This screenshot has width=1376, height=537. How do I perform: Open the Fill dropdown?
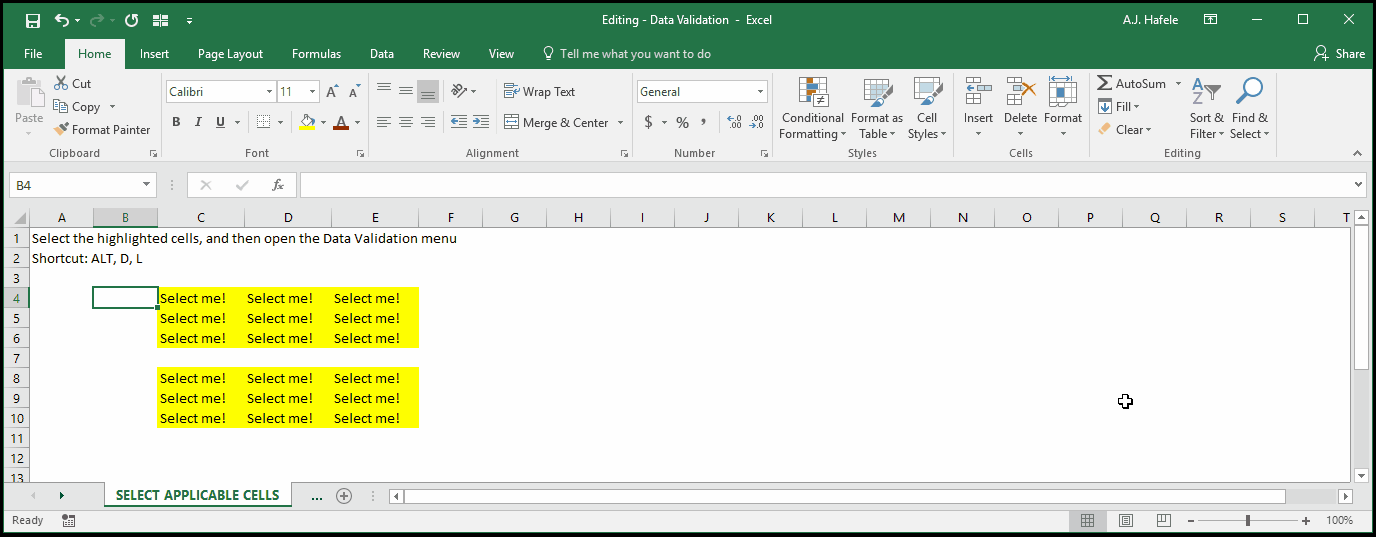[1120, 107]
